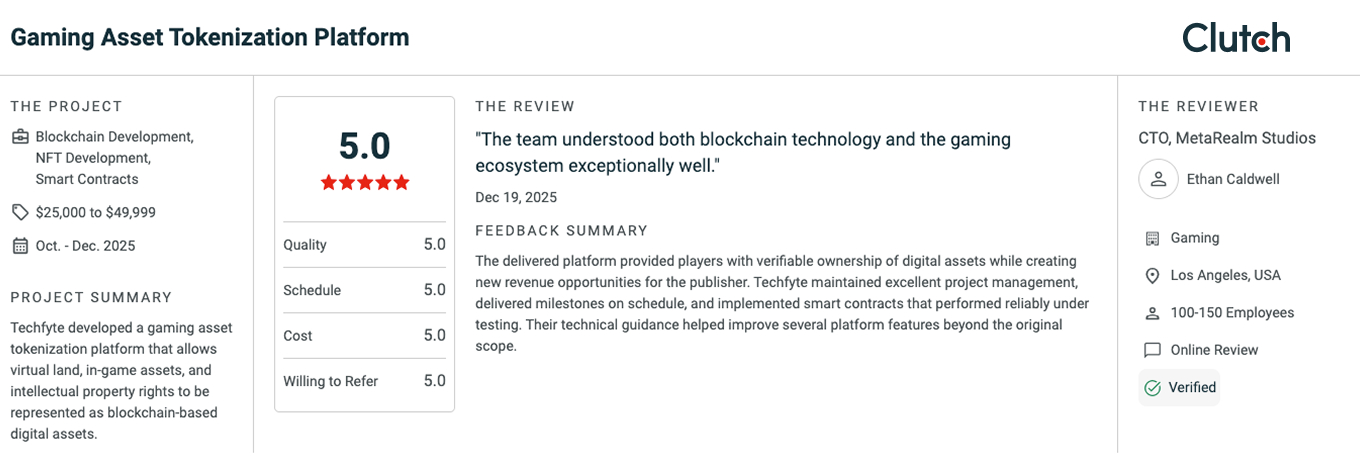Select the Quality 5.0 rating row
Image resolution: width=1360 pixels, height=470 pixels.
coord(365,245)
